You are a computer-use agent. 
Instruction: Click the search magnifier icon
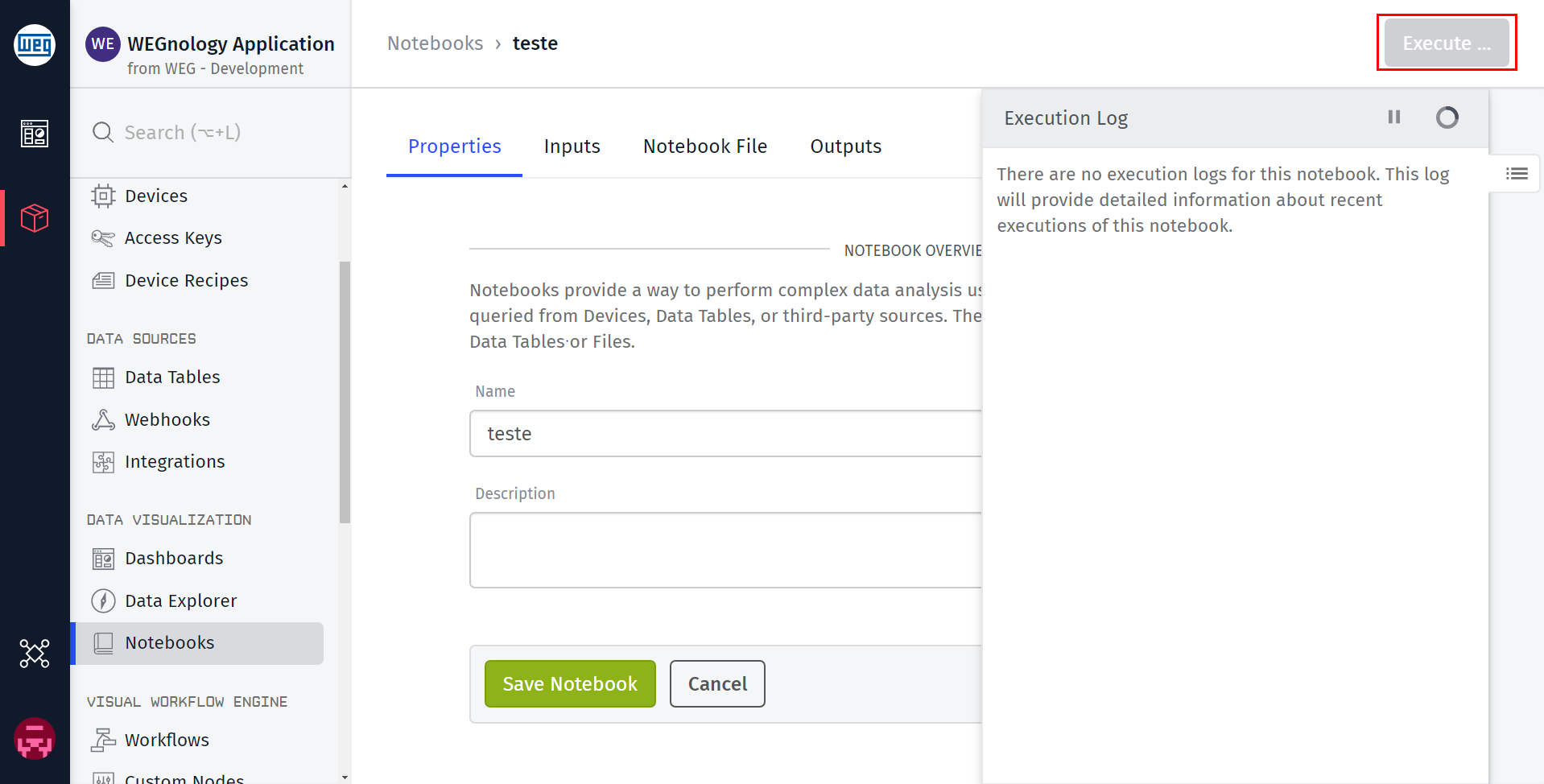103,132
